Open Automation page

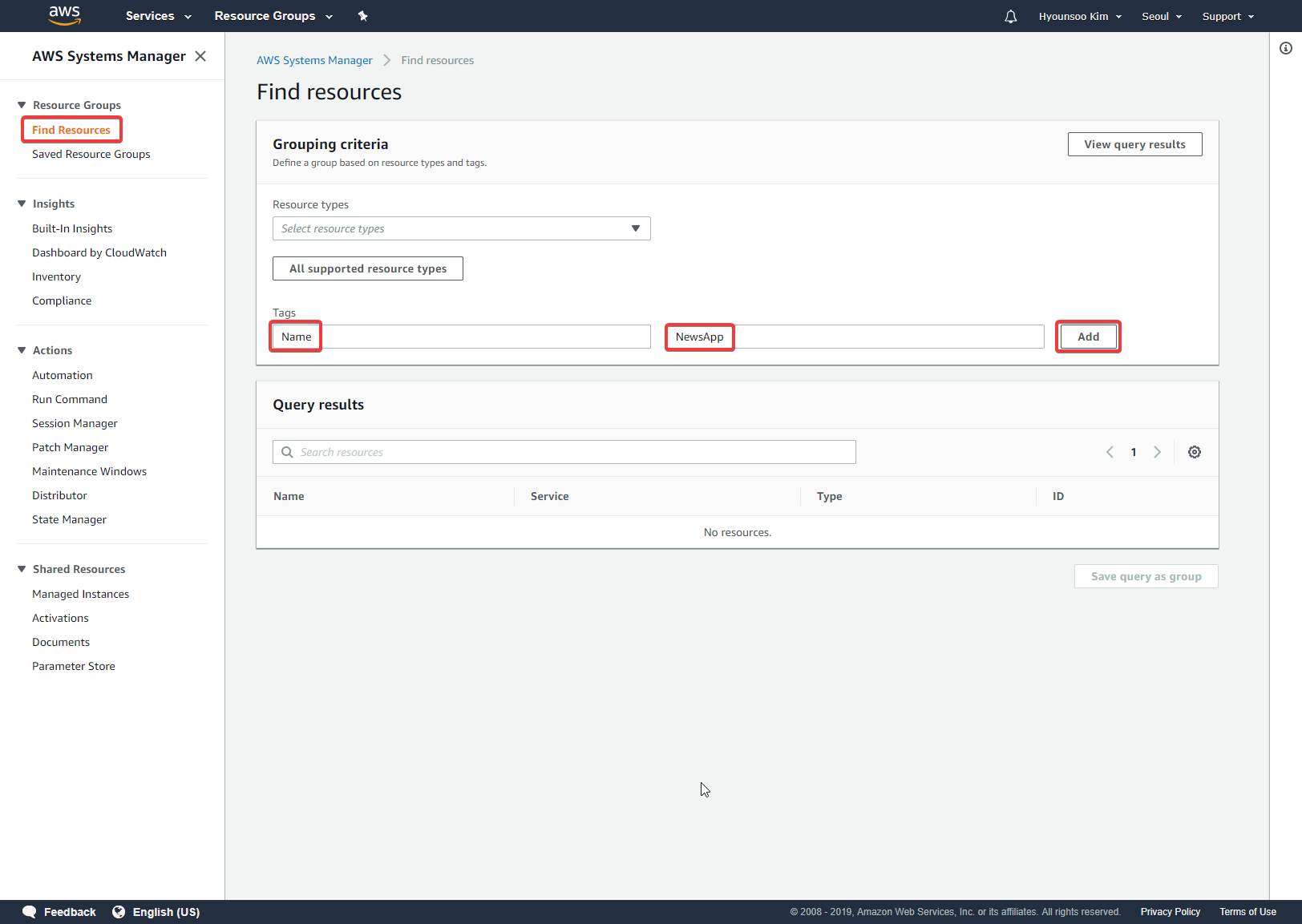pyautogui.click(x=63, y=375)
